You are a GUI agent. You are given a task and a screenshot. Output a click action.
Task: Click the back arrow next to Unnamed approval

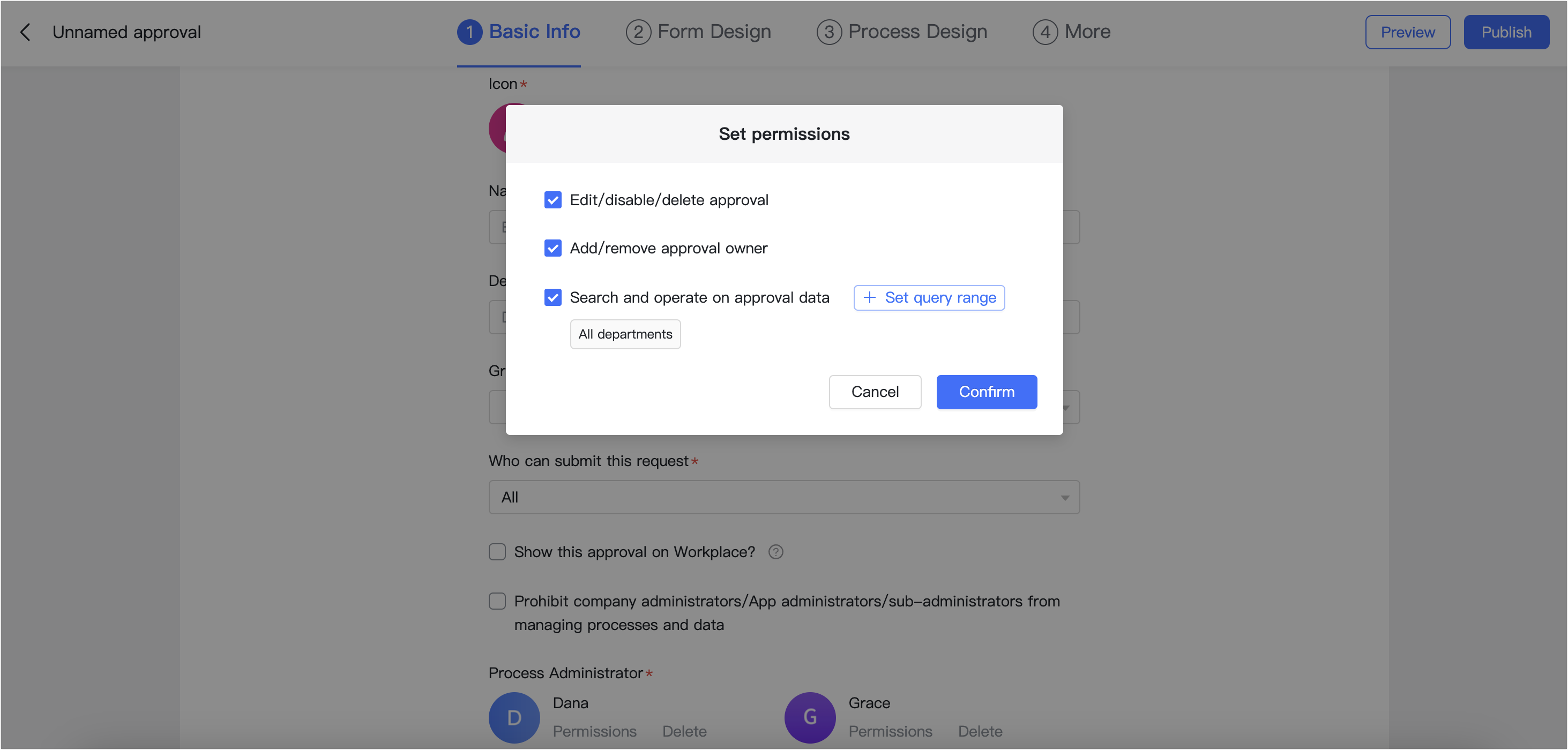pyautogui.click(x=26, y=32)
